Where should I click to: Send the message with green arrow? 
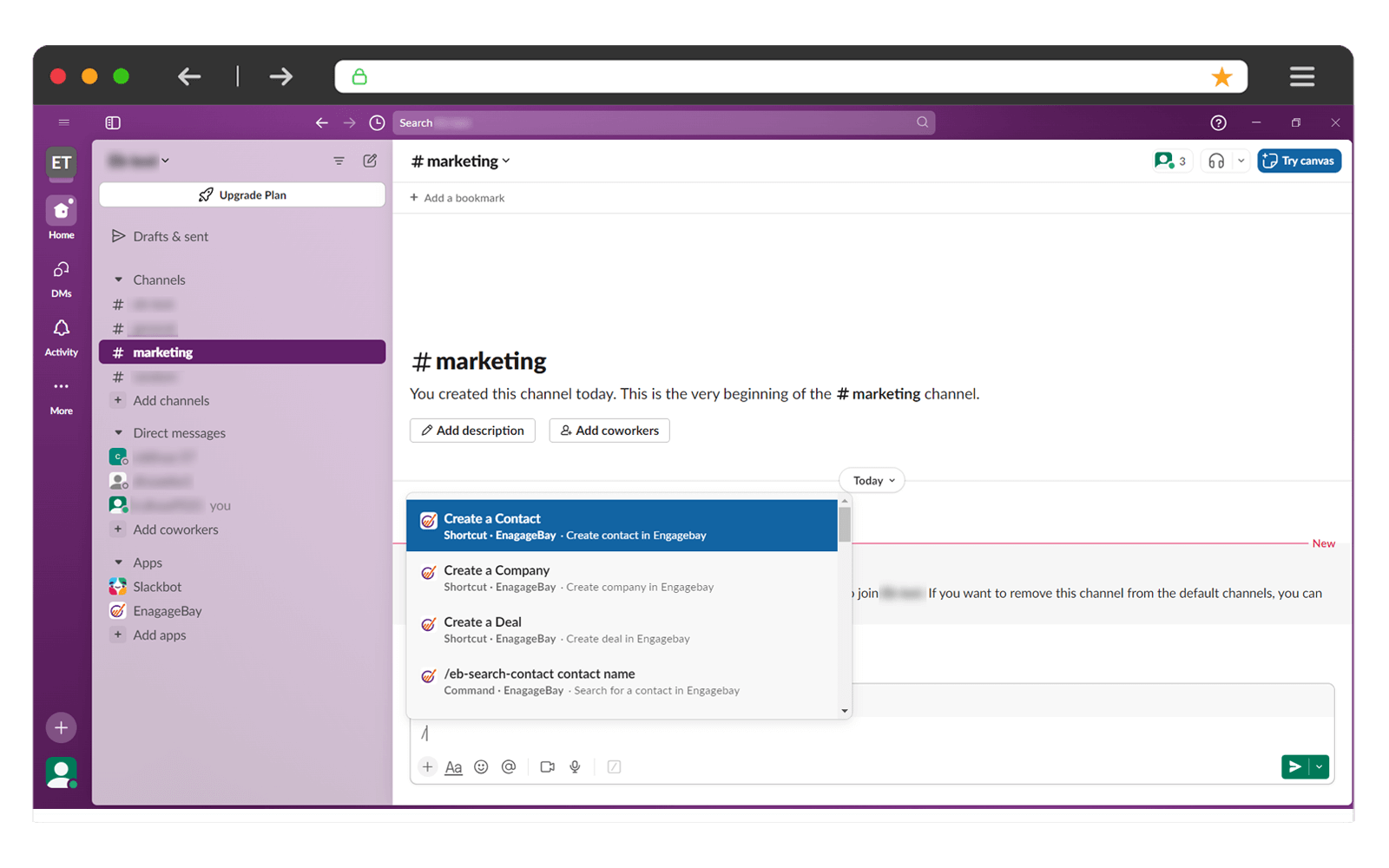1294,766
